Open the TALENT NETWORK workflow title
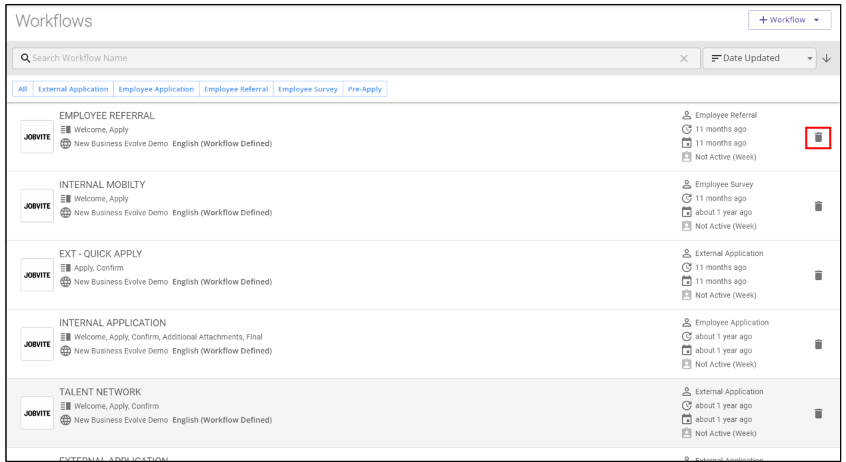 coord(100,392)
